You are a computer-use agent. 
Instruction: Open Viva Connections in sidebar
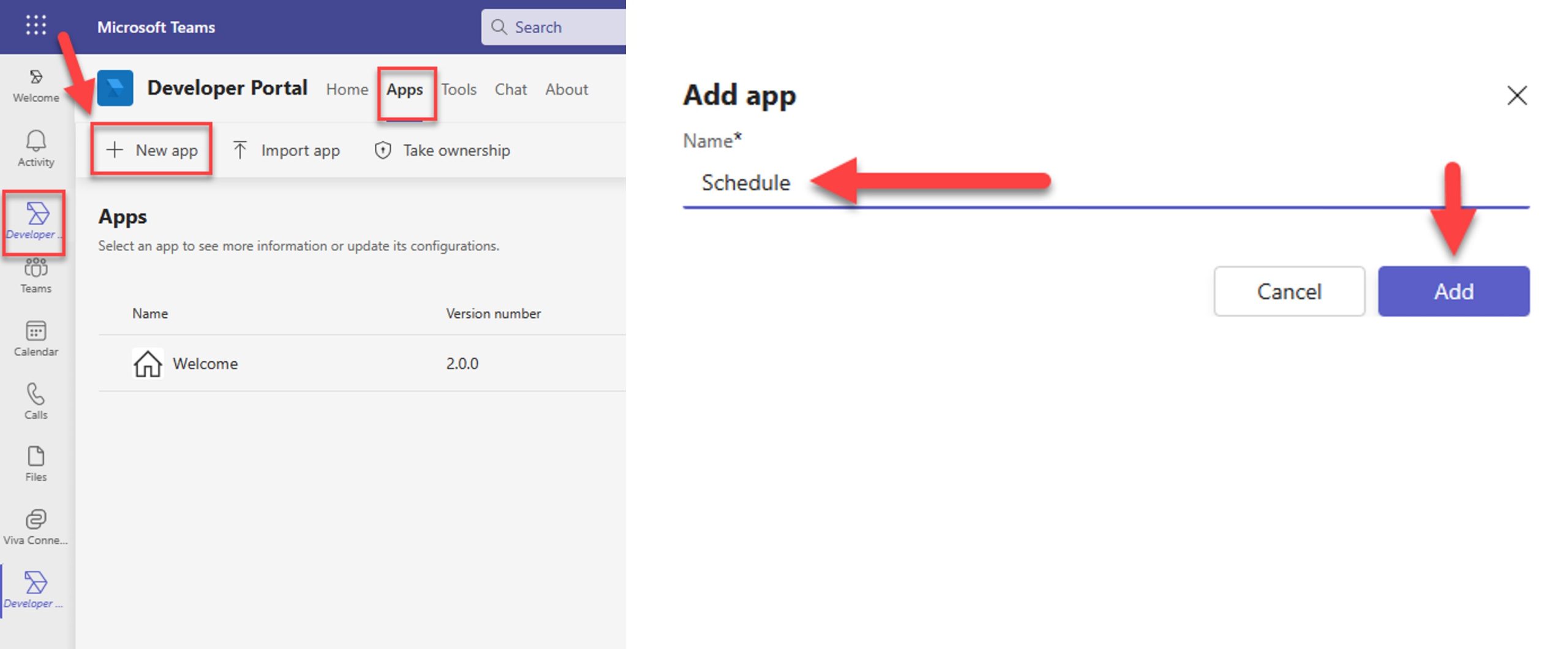[36, 527]
